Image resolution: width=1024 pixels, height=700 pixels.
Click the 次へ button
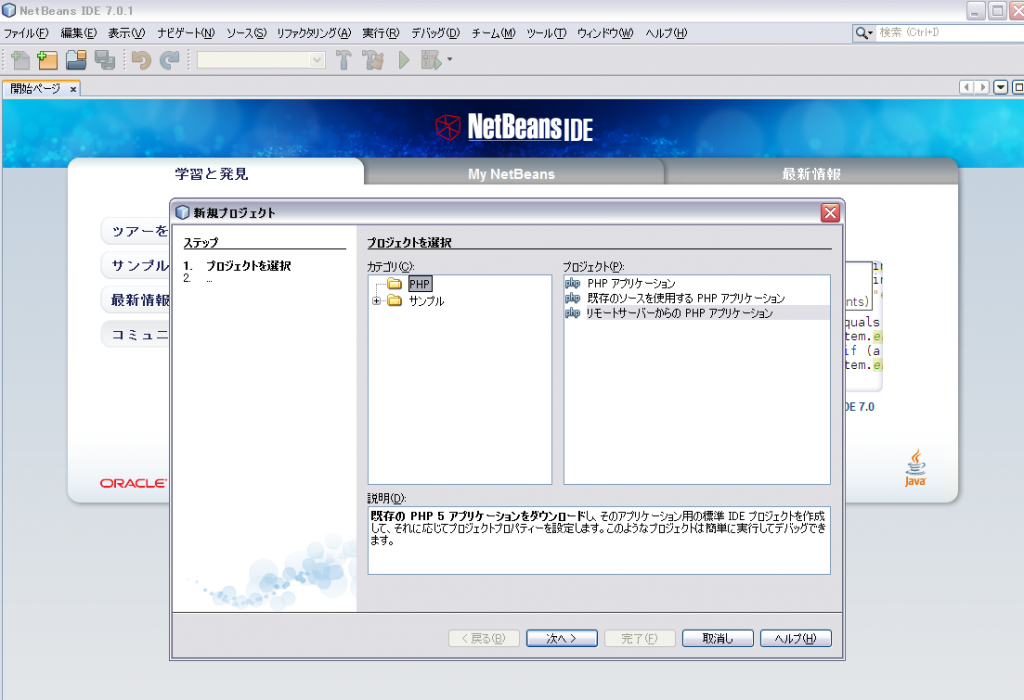tap(562, 638)
